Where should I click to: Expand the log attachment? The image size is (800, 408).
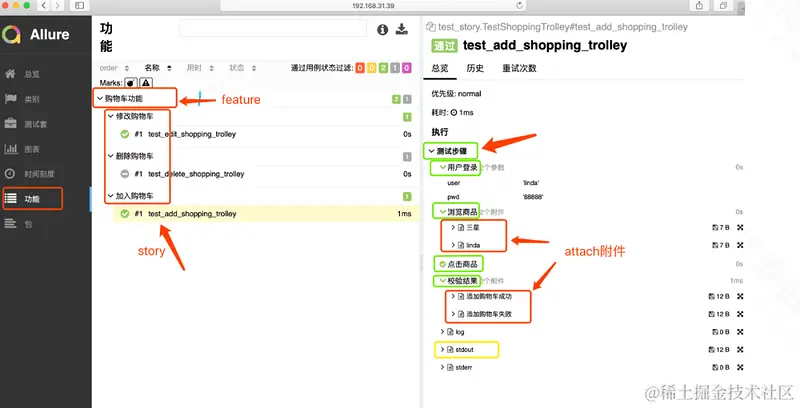tap(443, 332)
